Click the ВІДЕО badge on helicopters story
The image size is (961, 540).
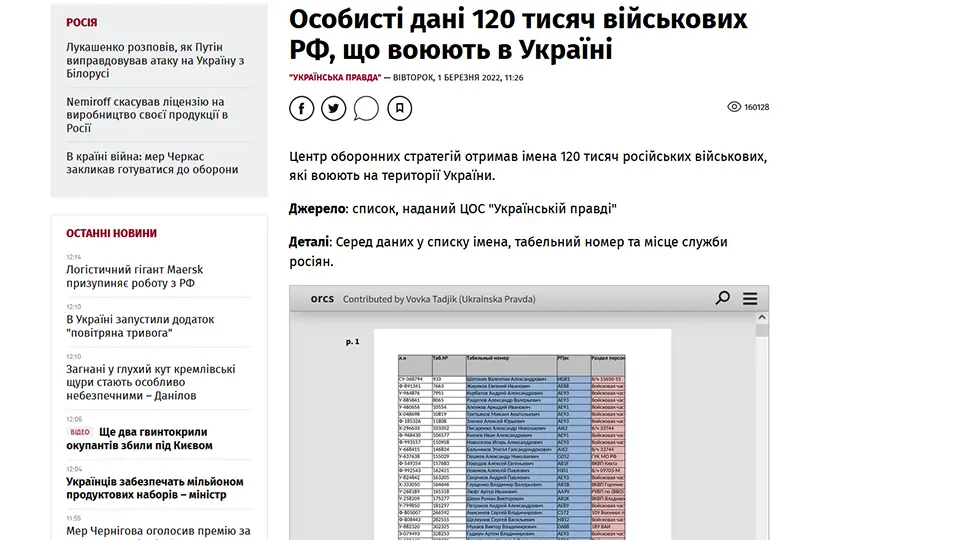tap(80, 432)
